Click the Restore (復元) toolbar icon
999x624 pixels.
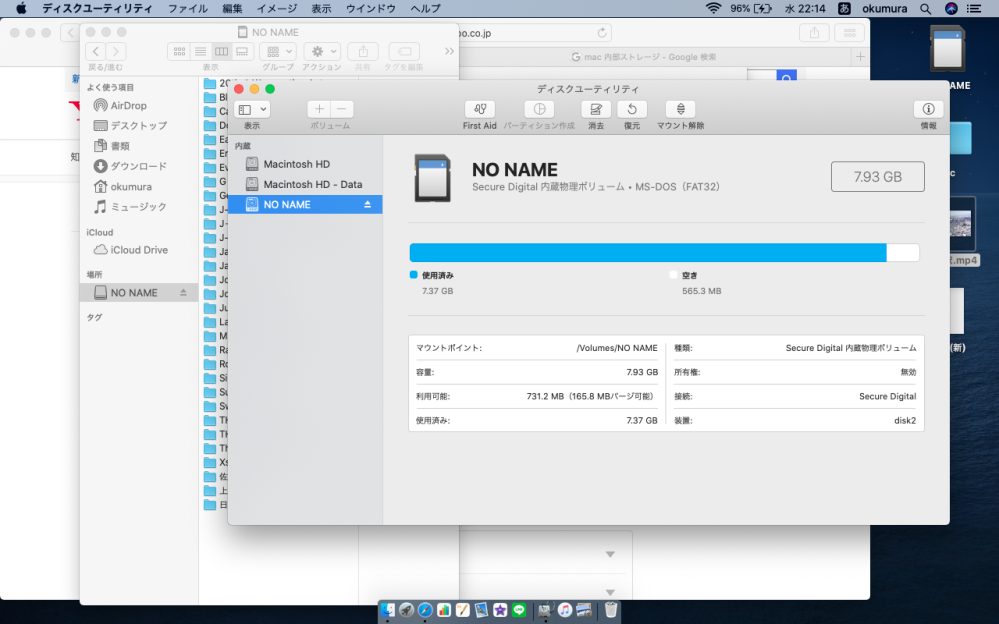tap(632, 109)
